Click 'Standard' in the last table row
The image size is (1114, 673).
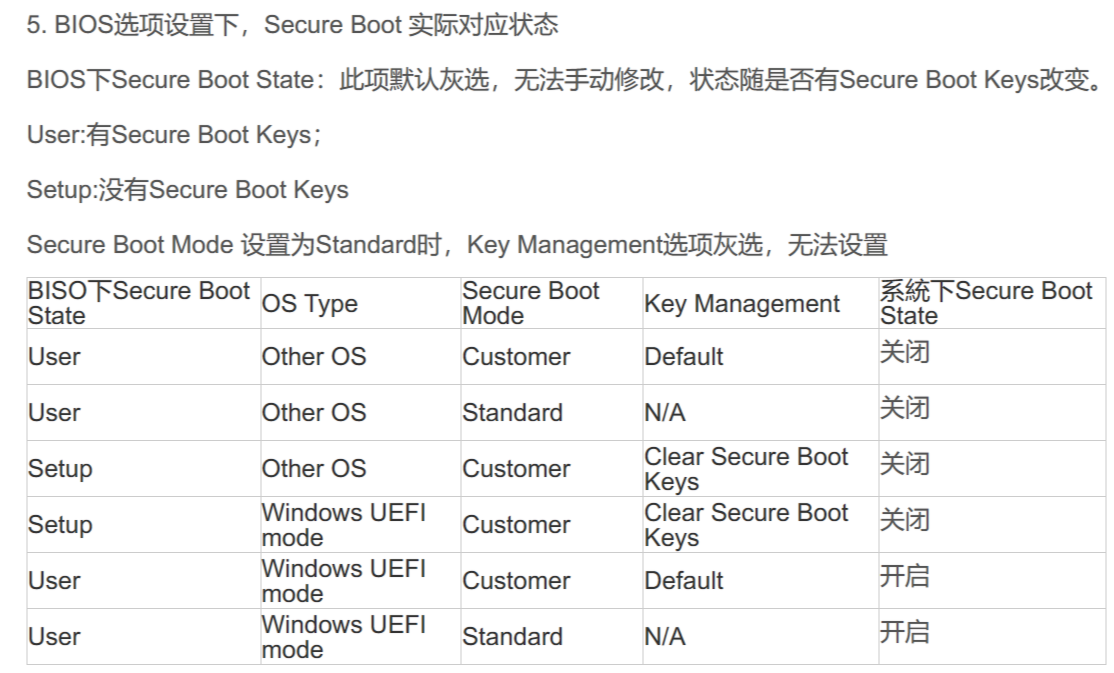click(512, 637)
